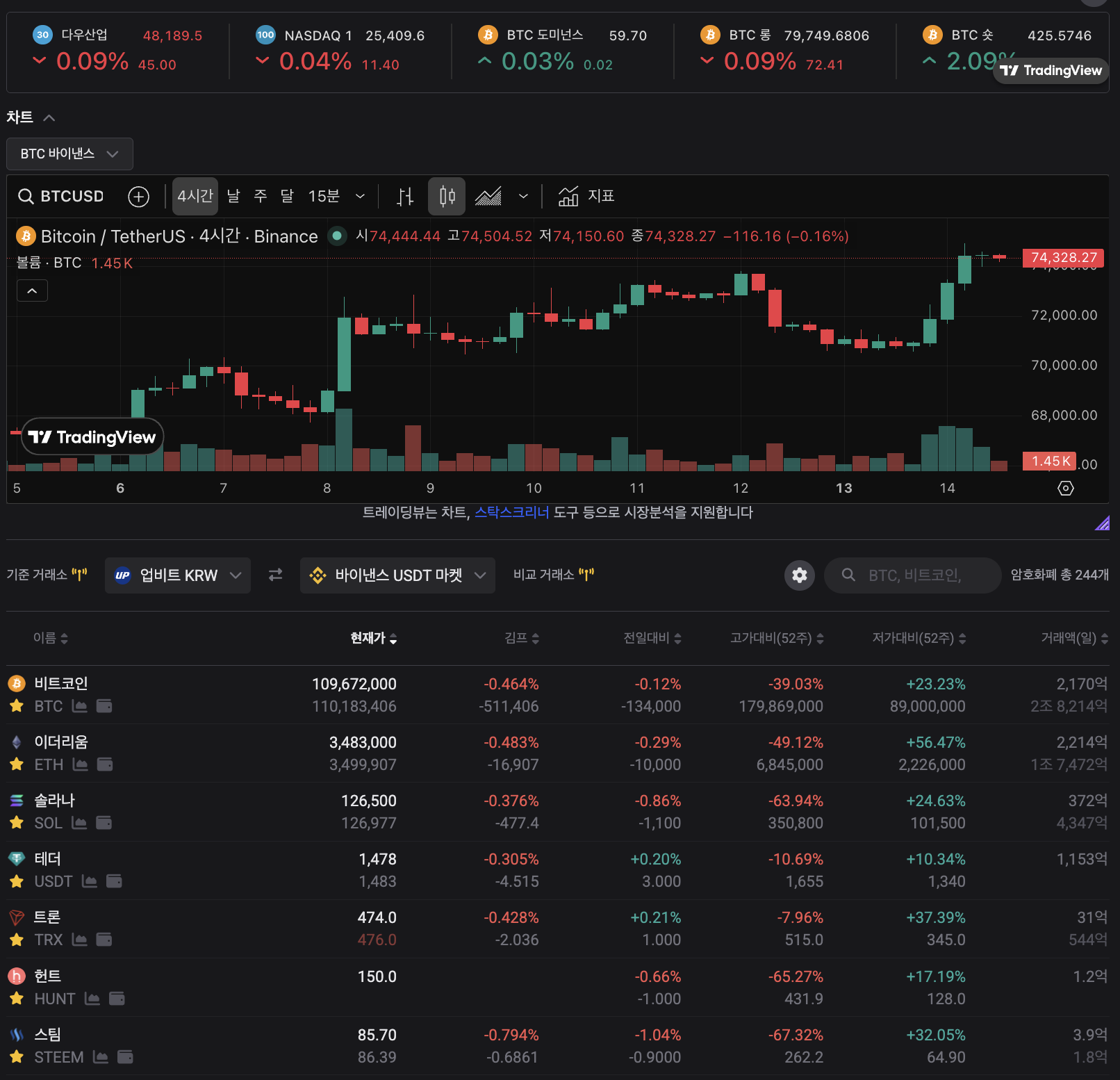Select the 날 interval

pyautogui.click(x=233, y=197)
